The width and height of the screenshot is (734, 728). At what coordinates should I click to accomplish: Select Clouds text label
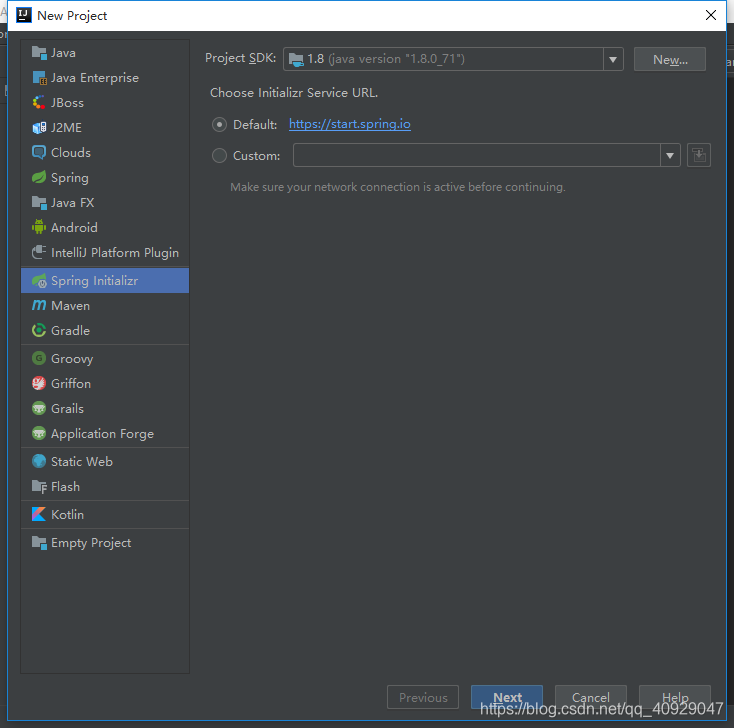[x=71, y=153]
